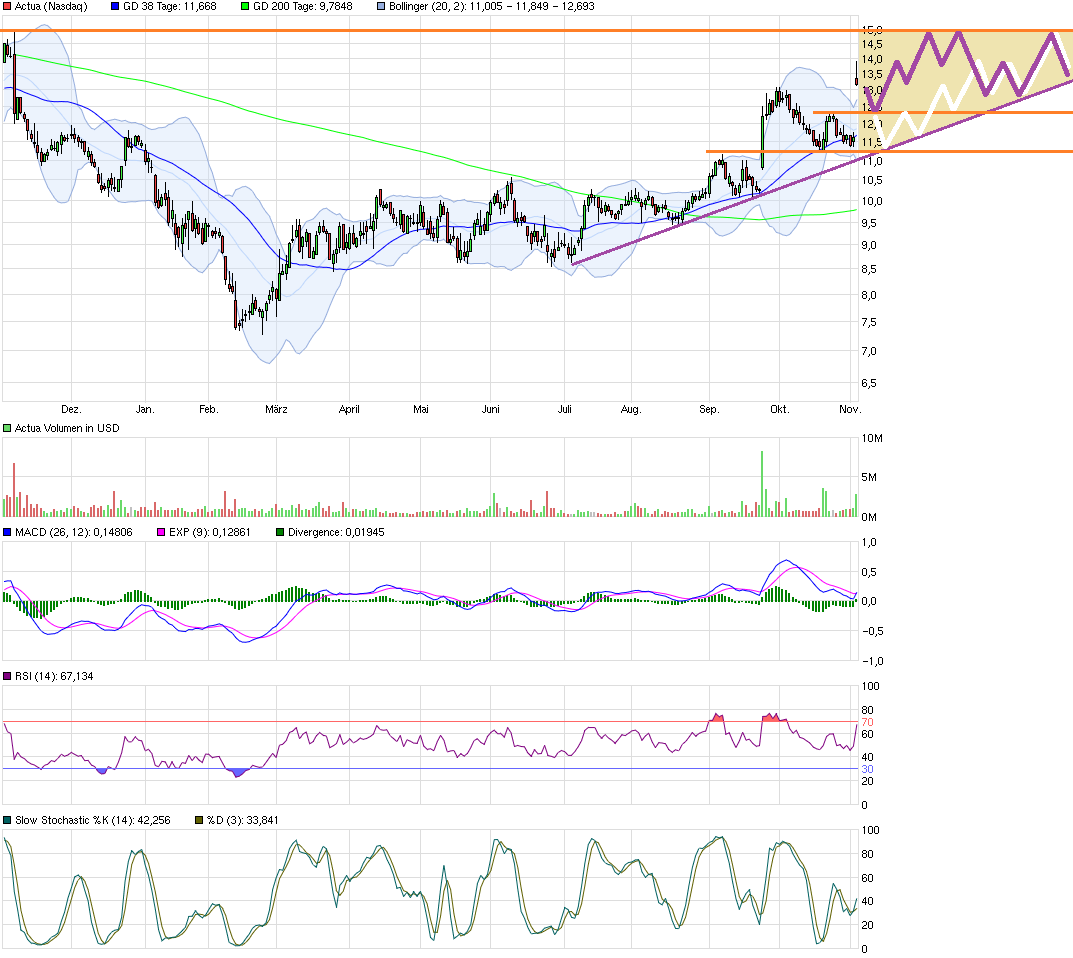Select the blue GD 38 Tage indicator icon
Screen dimensions: 1073x958
coord(116,7)
